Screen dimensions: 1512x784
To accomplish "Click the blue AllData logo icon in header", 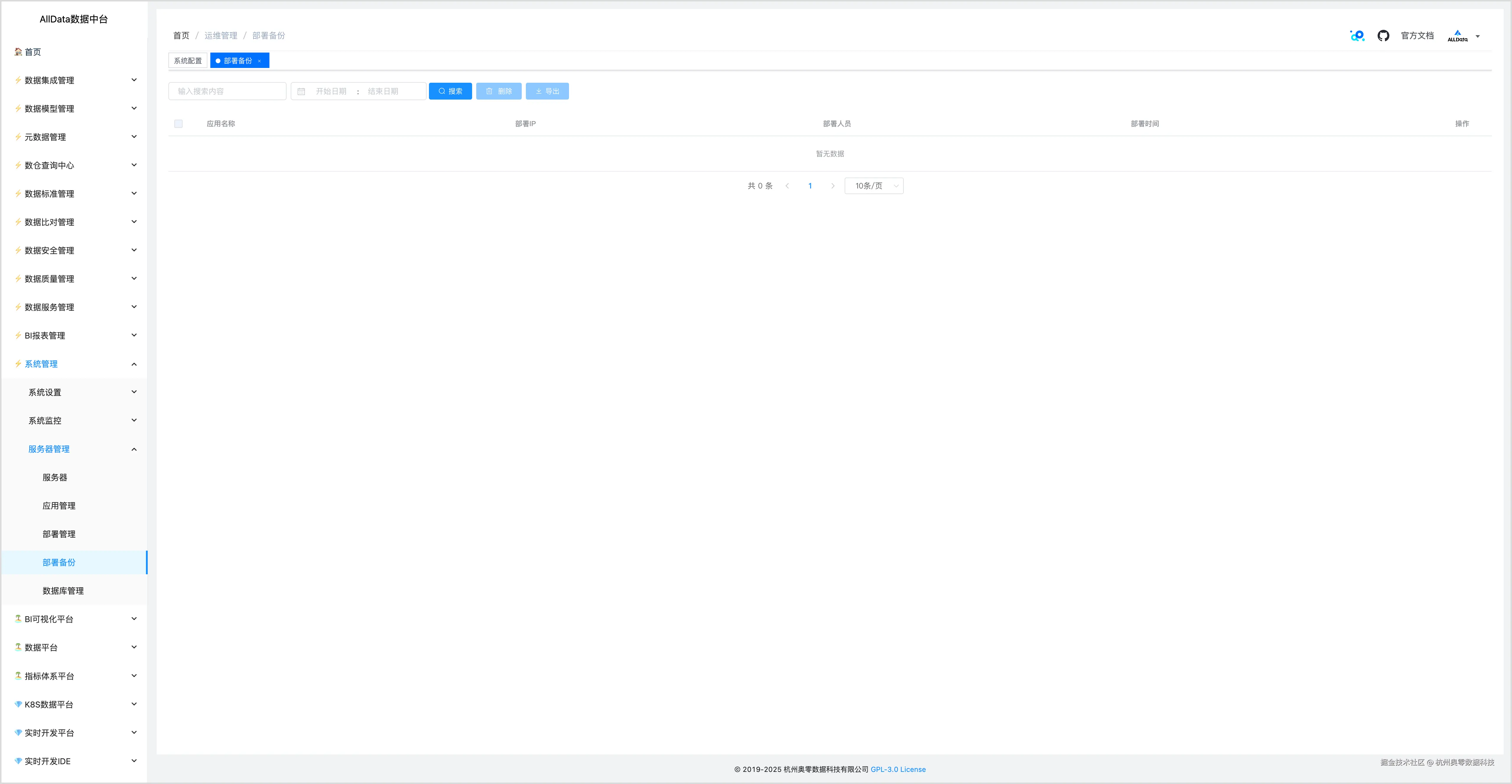I will pos(1357,36).
